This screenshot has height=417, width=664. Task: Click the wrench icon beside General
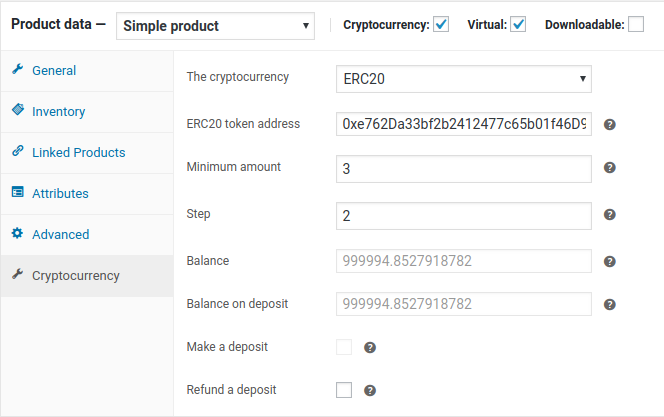[x=17, y=69]
